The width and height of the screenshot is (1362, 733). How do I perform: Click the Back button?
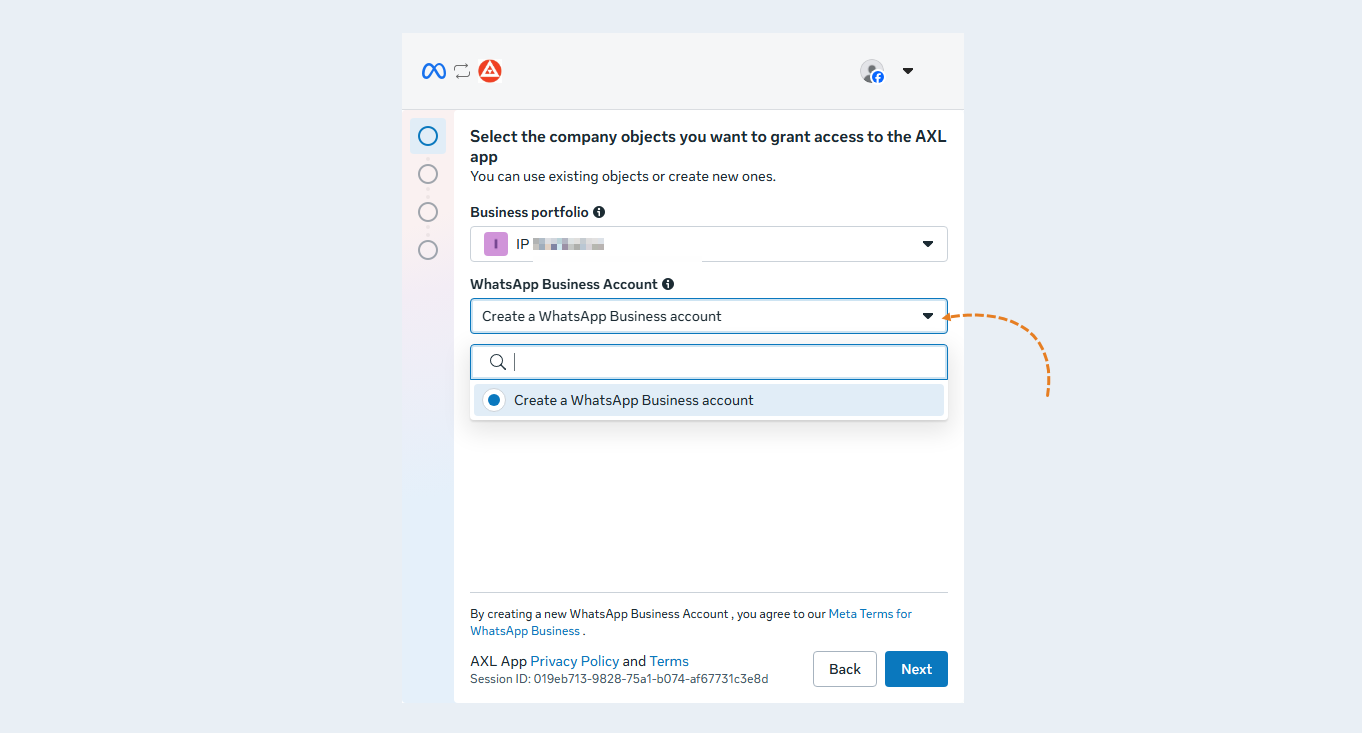[845, 669]
